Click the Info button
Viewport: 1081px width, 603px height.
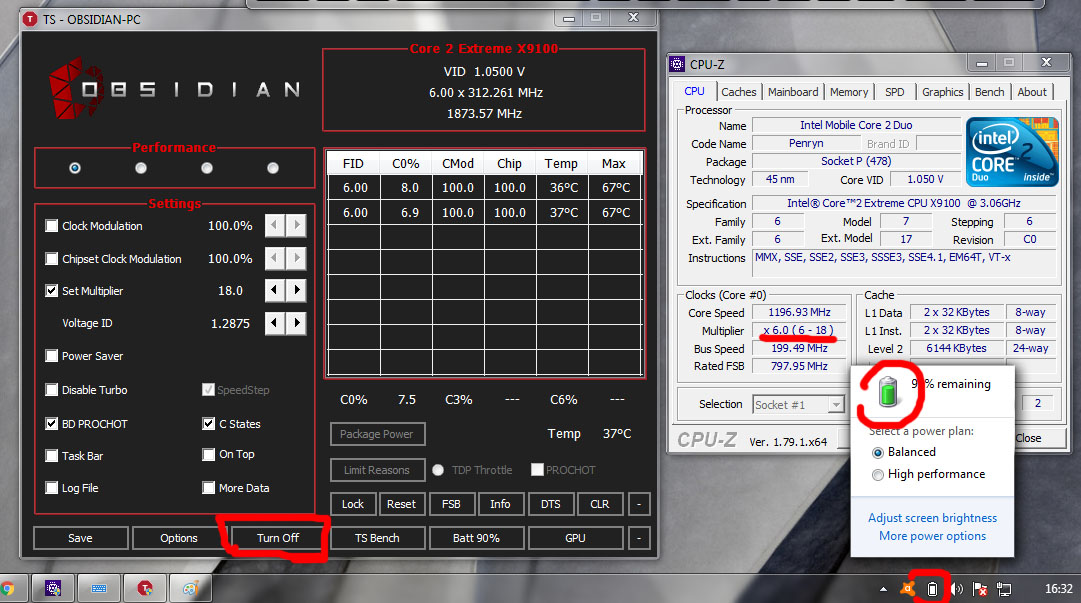(x=501, y=504)
